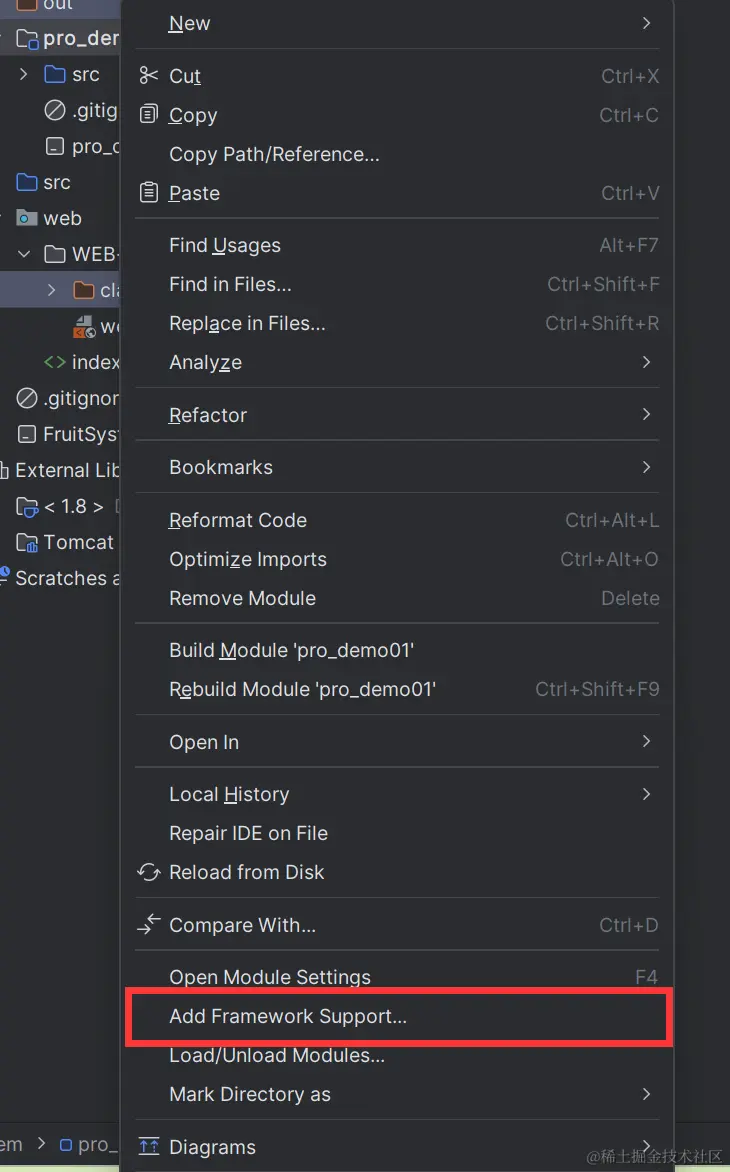
Task: Expand the Refactor submenu arrow
Action: point(646,415)
